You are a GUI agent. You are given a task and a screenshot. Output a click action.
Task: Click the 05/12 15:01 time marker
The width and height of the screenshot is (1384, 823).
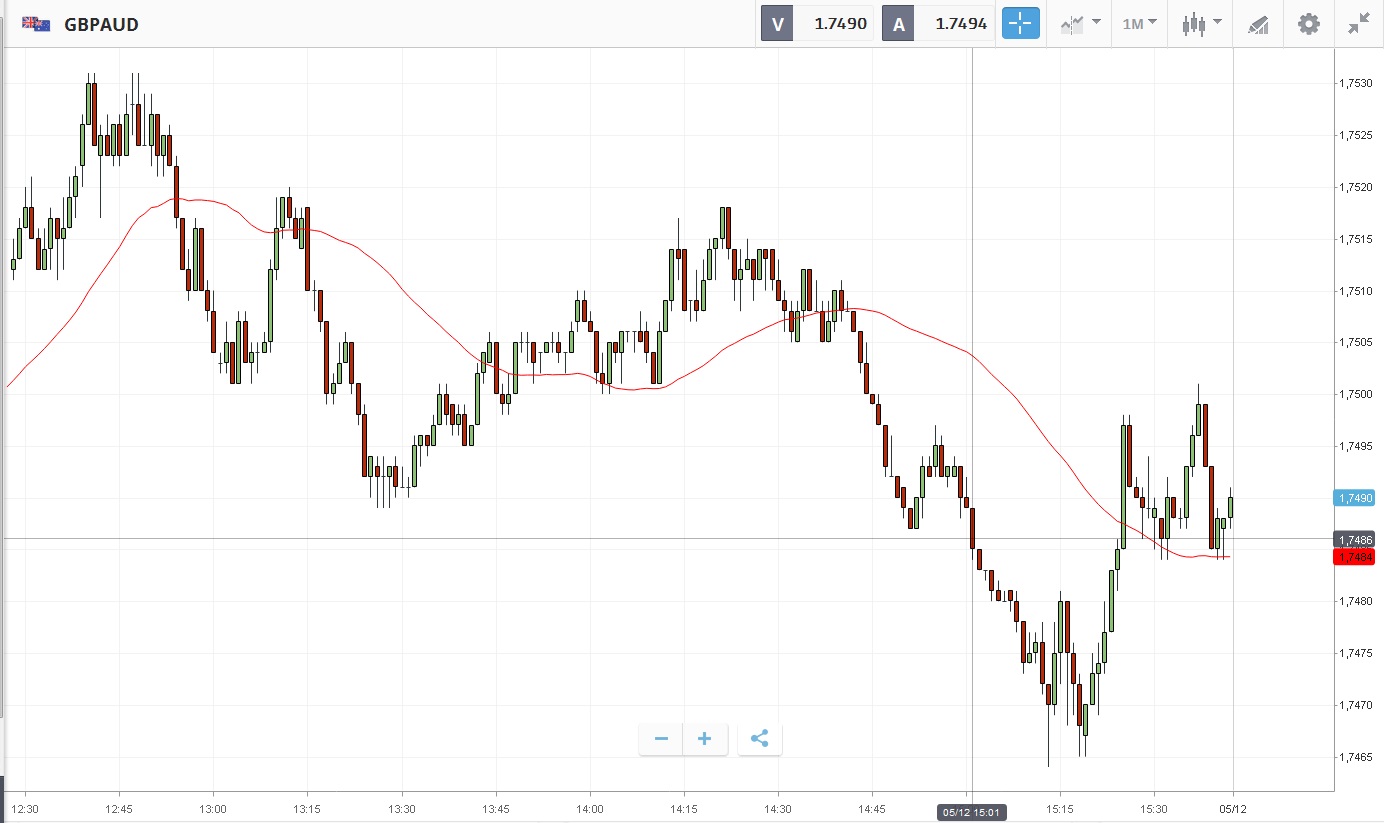click(x=972, y=811)
